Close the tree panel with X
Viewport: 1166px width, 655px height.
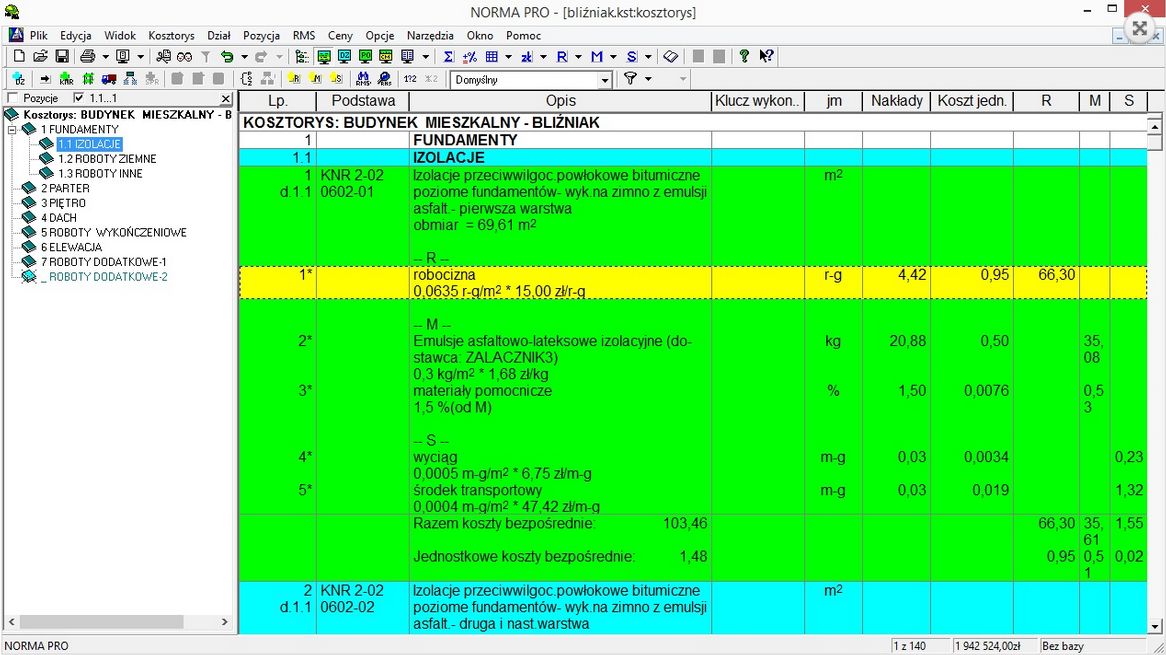[226, 98]
